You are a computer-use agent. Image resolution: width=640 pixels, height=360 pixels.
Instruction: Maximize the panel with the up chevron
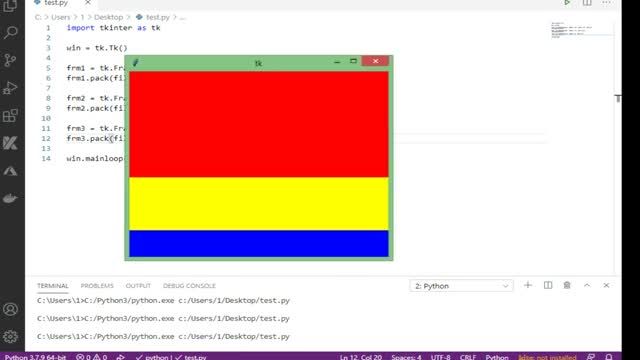click(x=587, y=285)
